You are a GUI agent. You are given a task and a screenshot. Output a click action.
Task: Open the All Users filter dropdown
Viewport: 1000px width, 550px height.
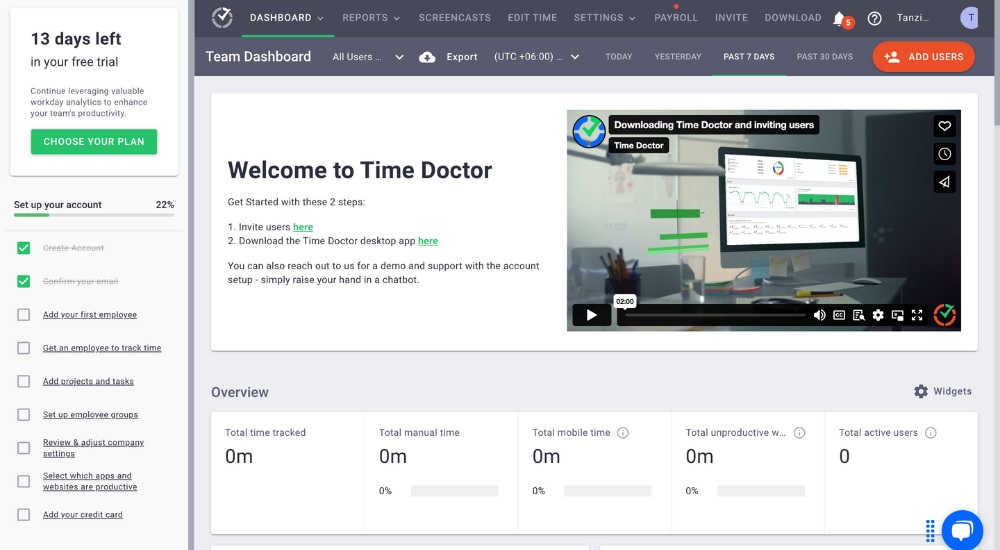point(368,57)
